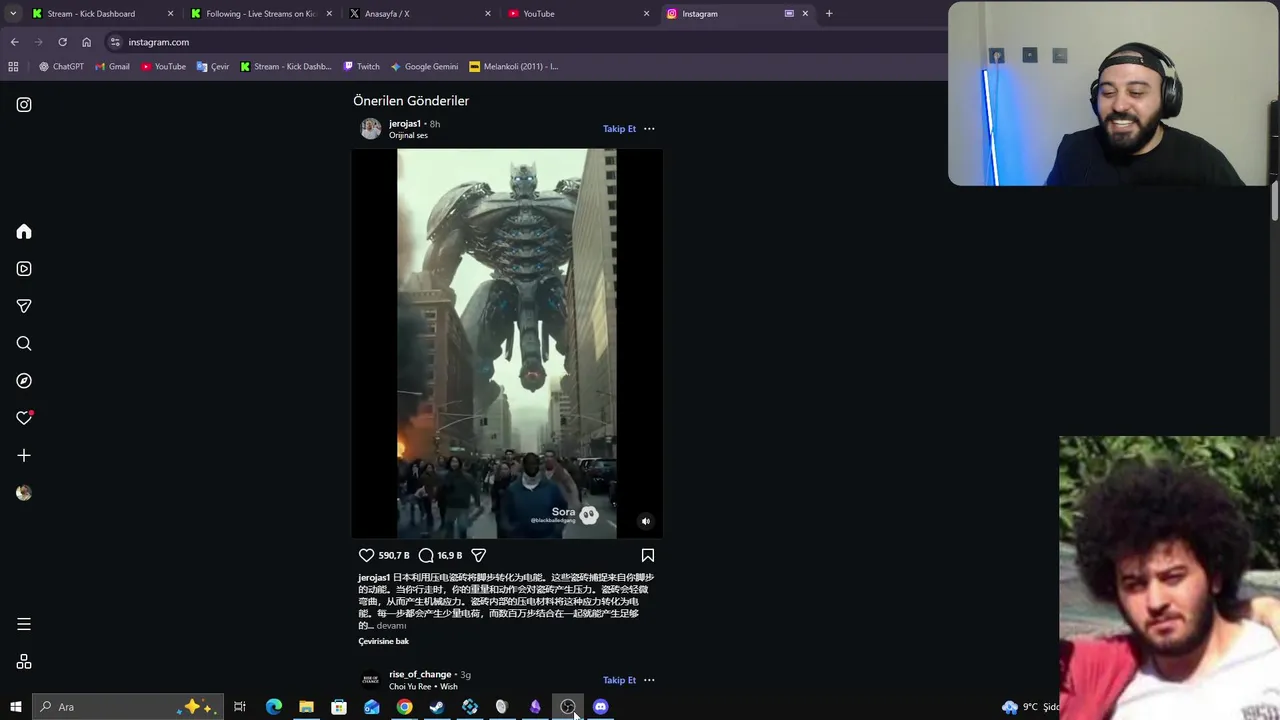Follow rise_of_change via Takip Et
Image resolution: width=1280 pixels, height=720 pixels.
[619, 680]
